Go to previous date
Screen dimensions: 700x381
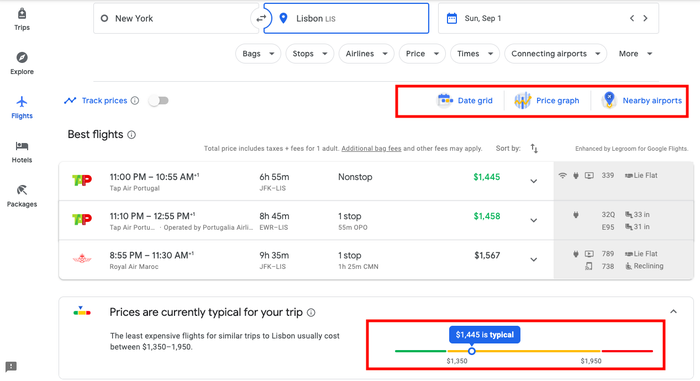(632, 18)
